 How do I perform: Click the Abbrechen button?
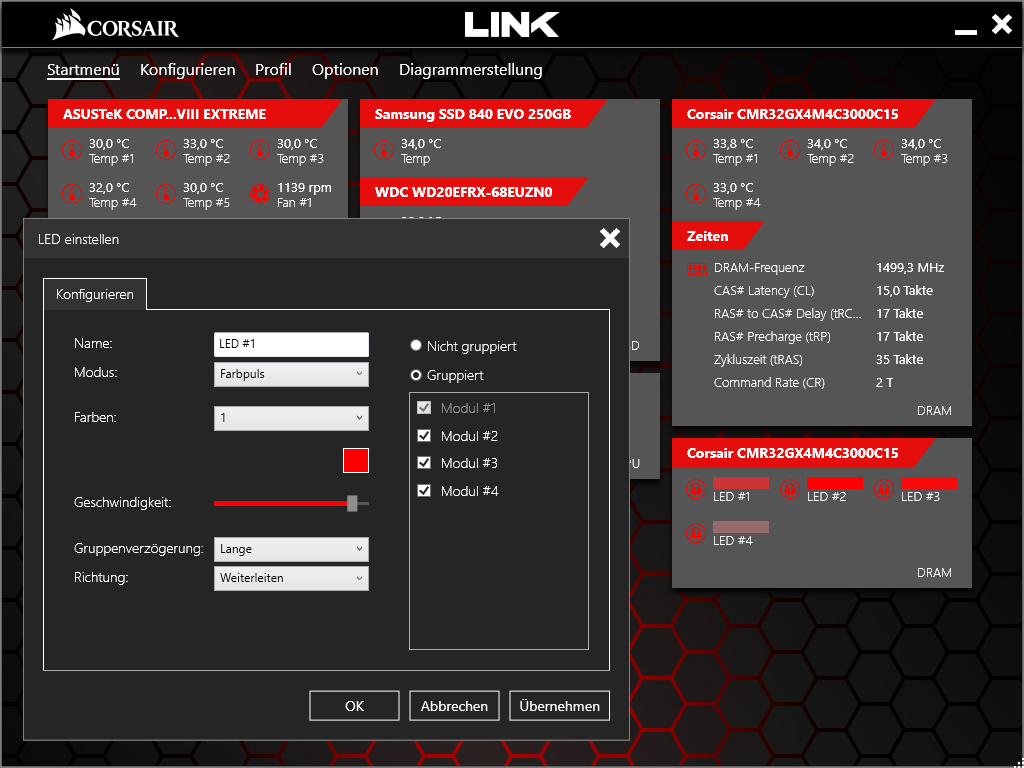pyautogui.click(x=455, y=706)
